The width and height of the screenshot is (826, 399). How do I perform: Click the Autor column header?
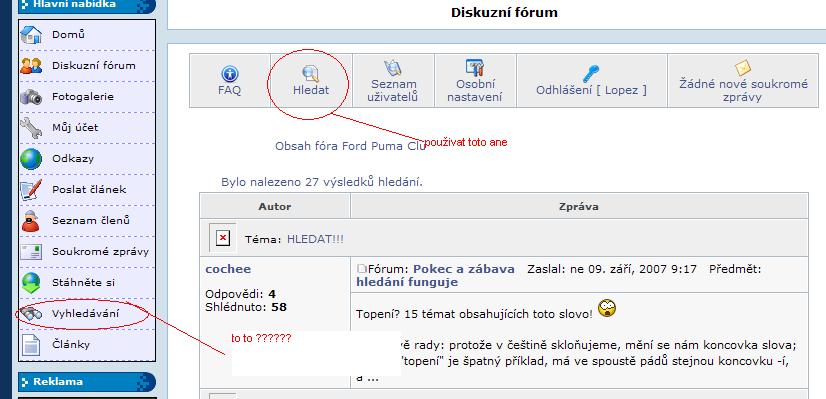(274, 207)
